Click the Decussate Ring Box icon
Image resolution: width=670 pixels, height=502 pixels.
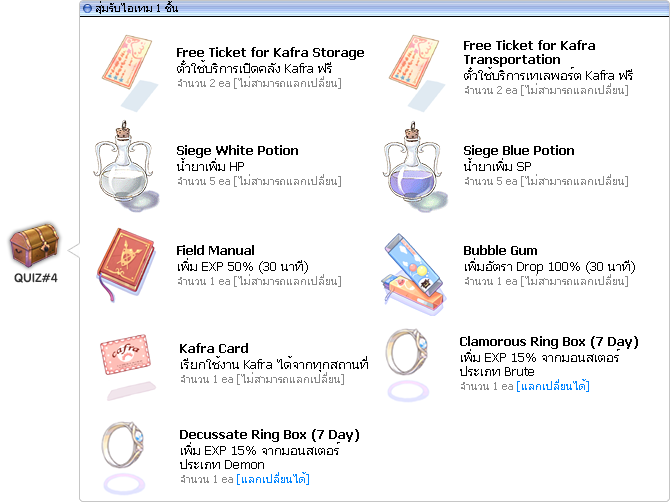tap(126, 451)
